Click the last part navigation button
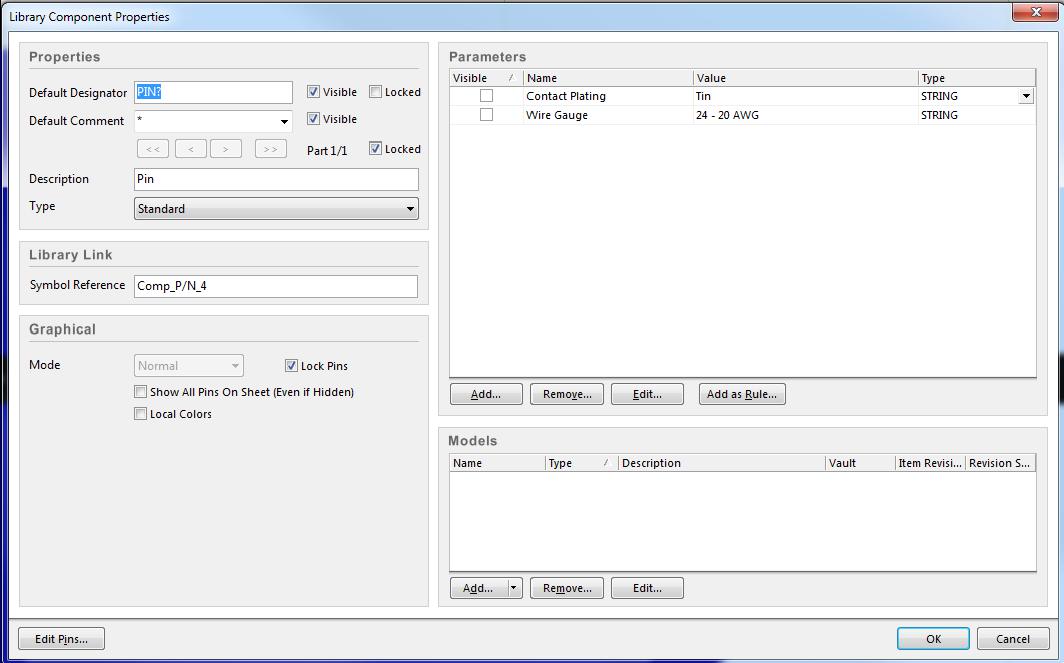 (270, 149)
